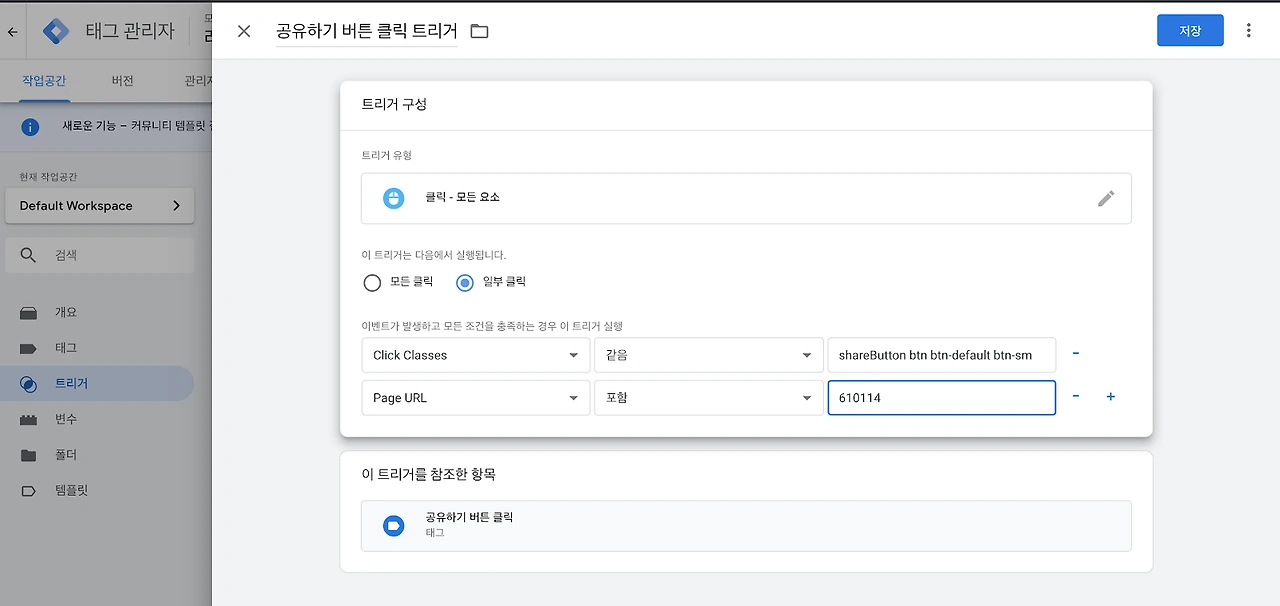Screen dimensions: 1280x606
Task: Expand the Page URL variable dropdown
Action: tap(475, 398)
